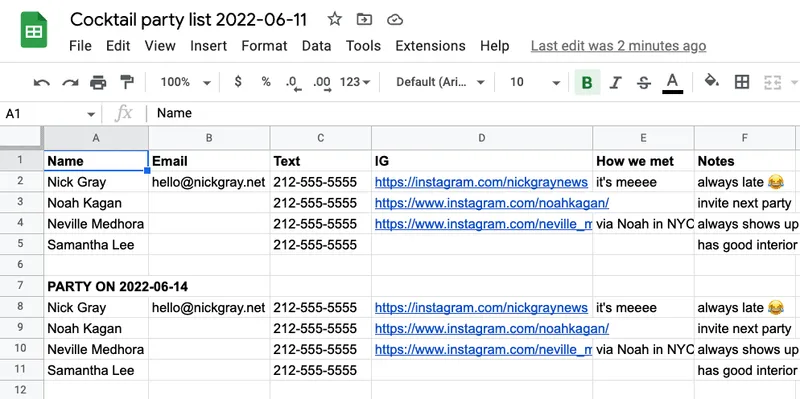
Task: Open neville Instagram link in row 4
Action: pyautogui.click(x=483, y=224)
